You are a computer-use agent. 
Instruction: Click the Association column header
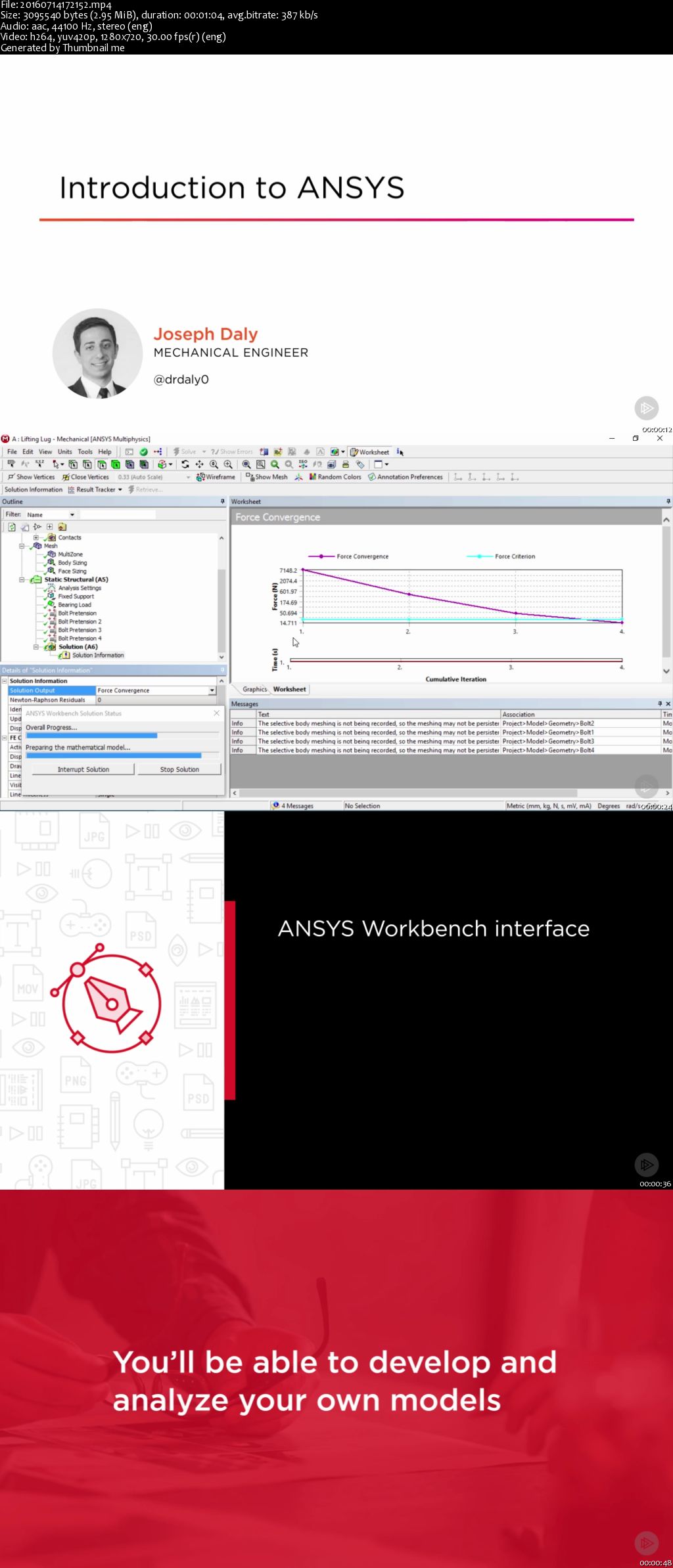[581, 714]
